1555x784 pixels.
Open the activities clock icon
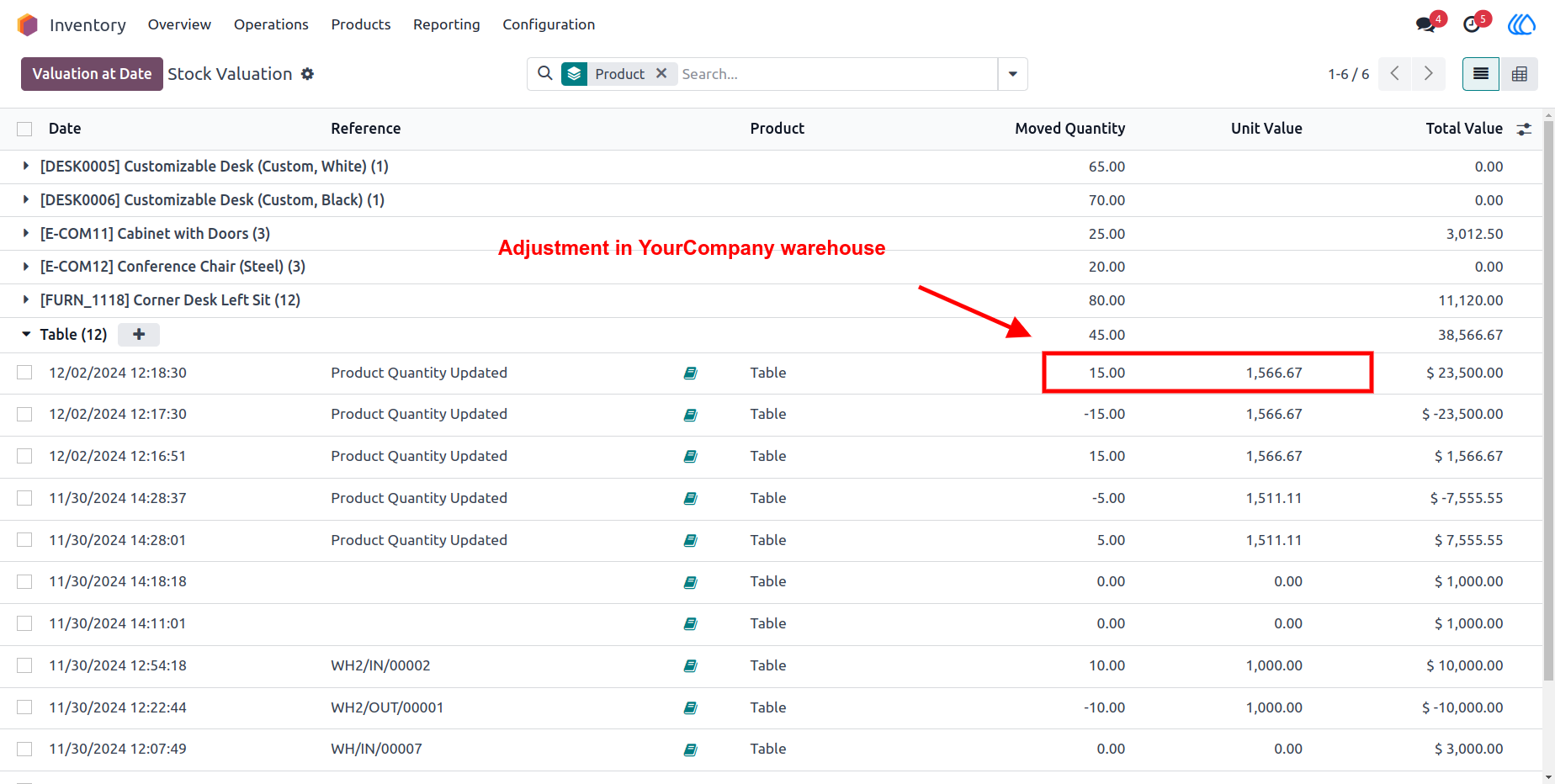tap(1472, 24)
